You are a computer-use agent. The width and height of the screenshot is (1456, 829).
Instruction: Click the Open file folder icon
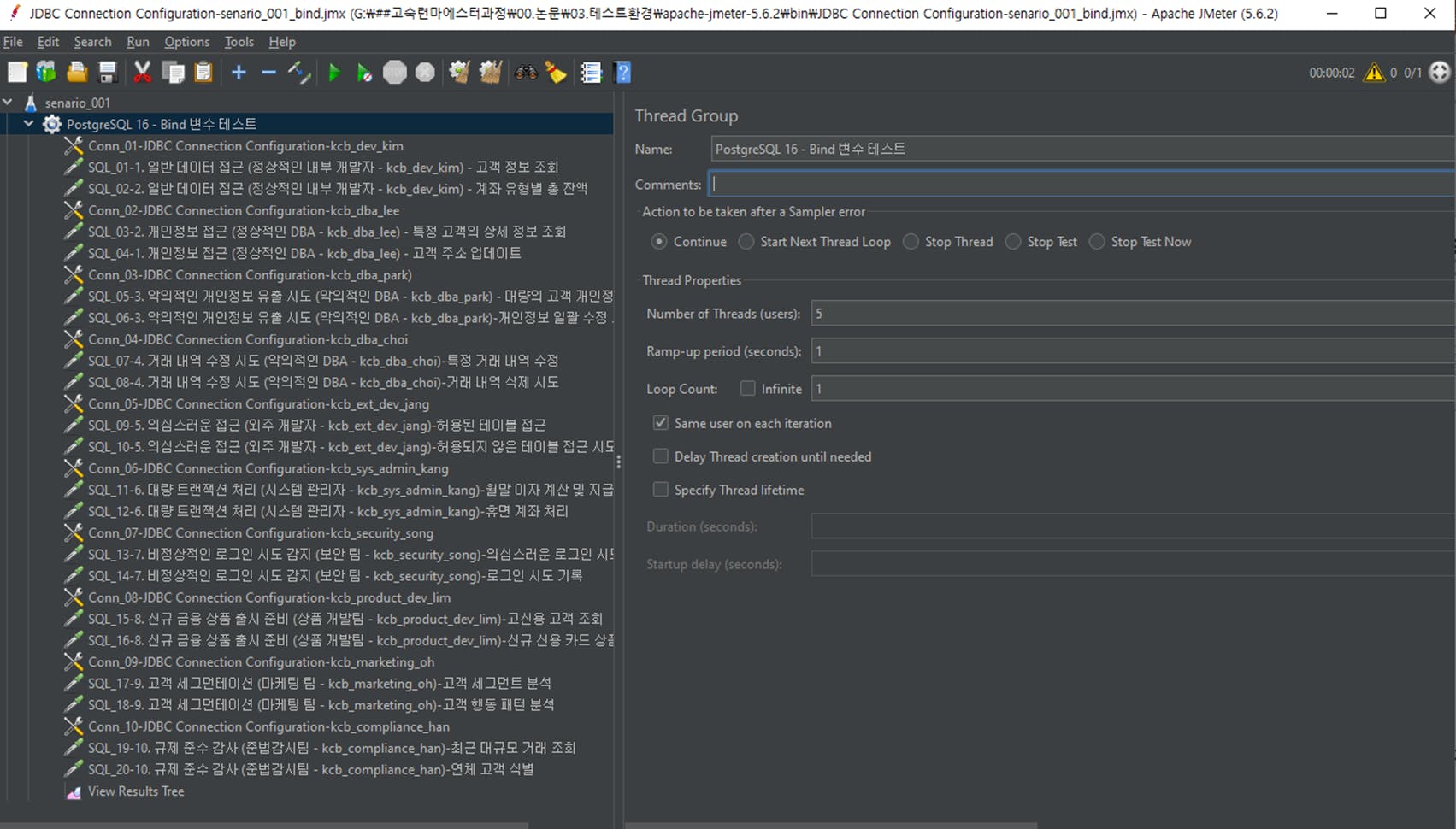coord(77,73)
